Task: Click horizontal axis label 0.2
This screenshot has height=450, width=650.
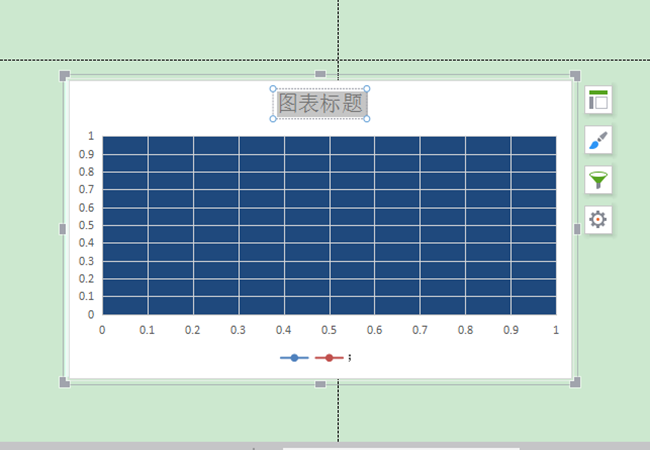Action: (193, 330)
